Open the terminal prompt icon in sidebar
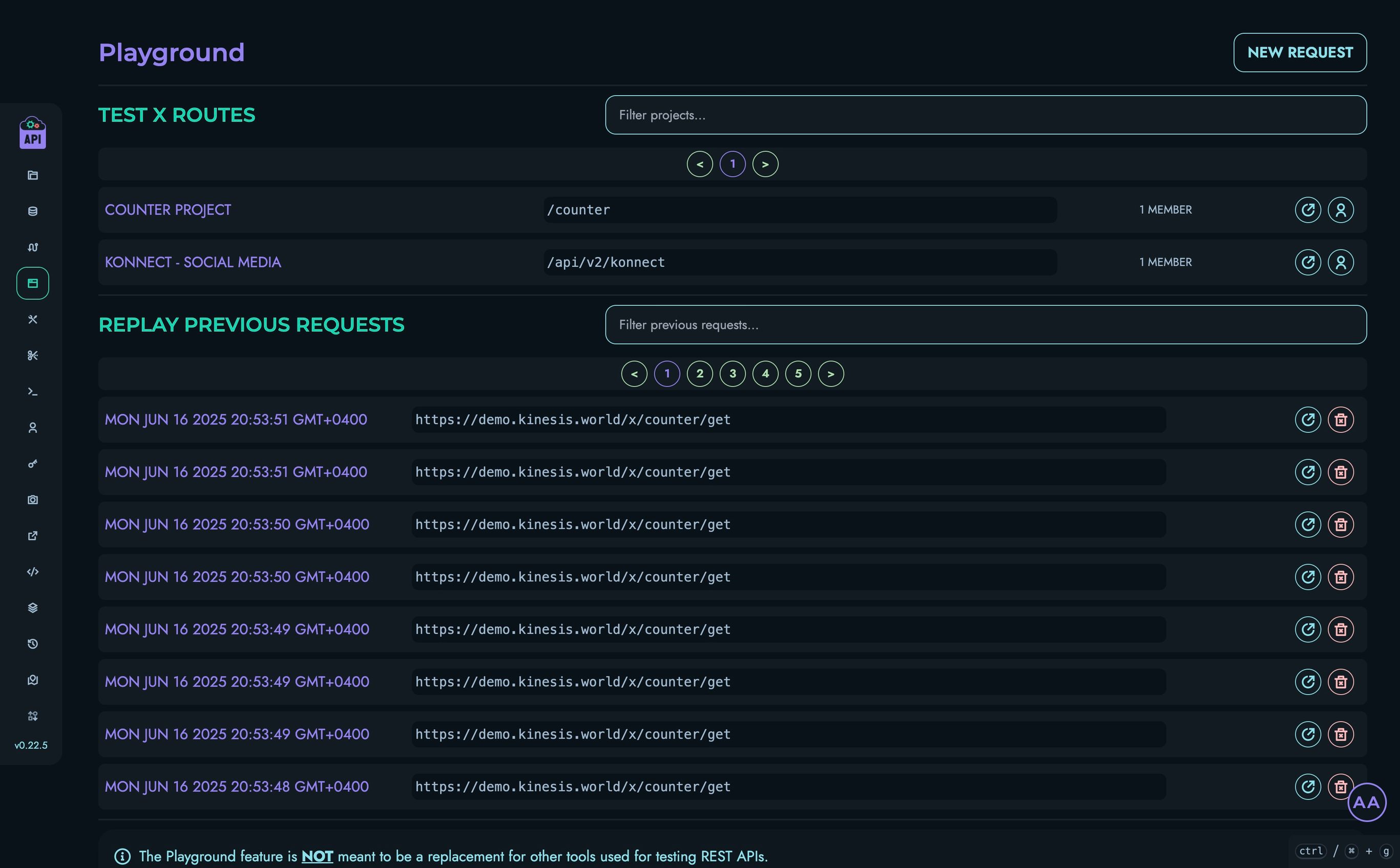Viewport: 1400px width, 868px height. coord(33,392)
